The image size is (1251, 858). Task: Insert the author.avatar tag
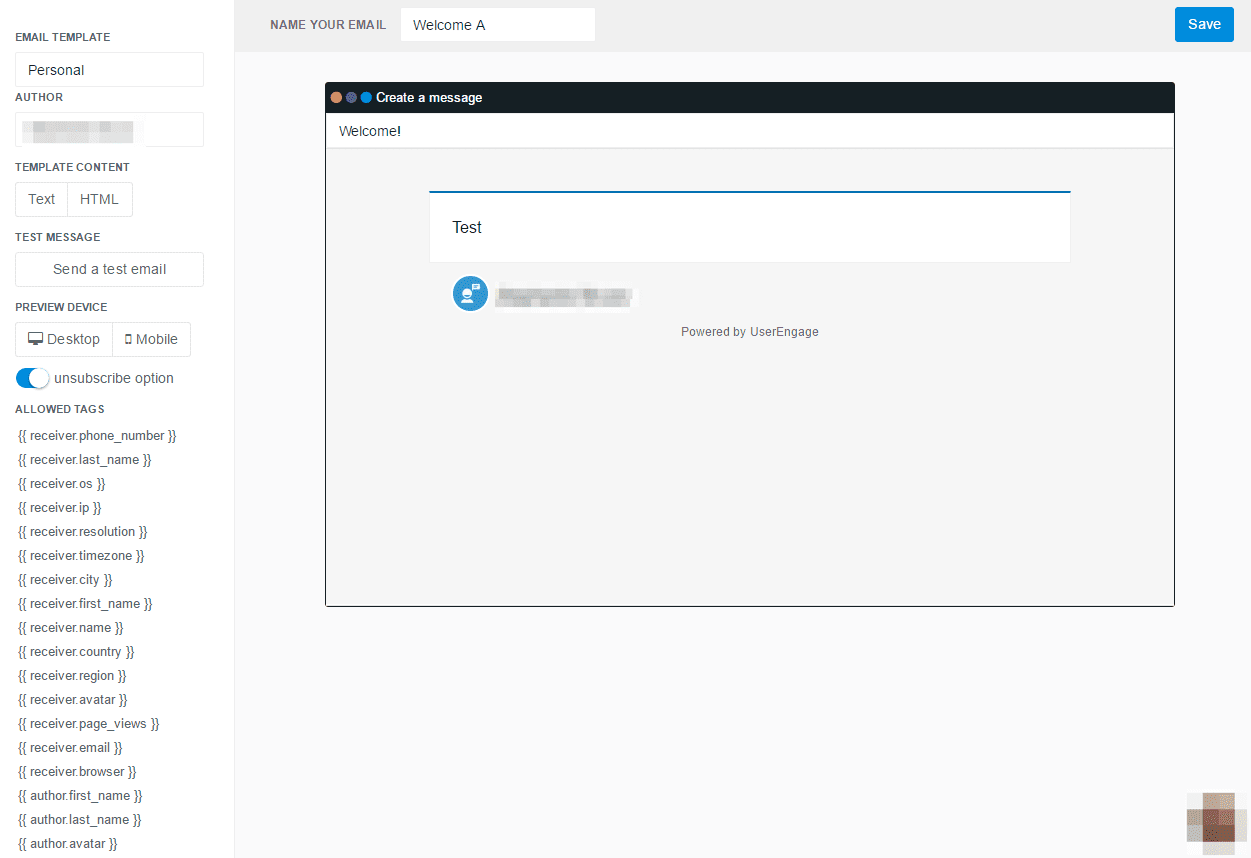(x=67, y=843)
